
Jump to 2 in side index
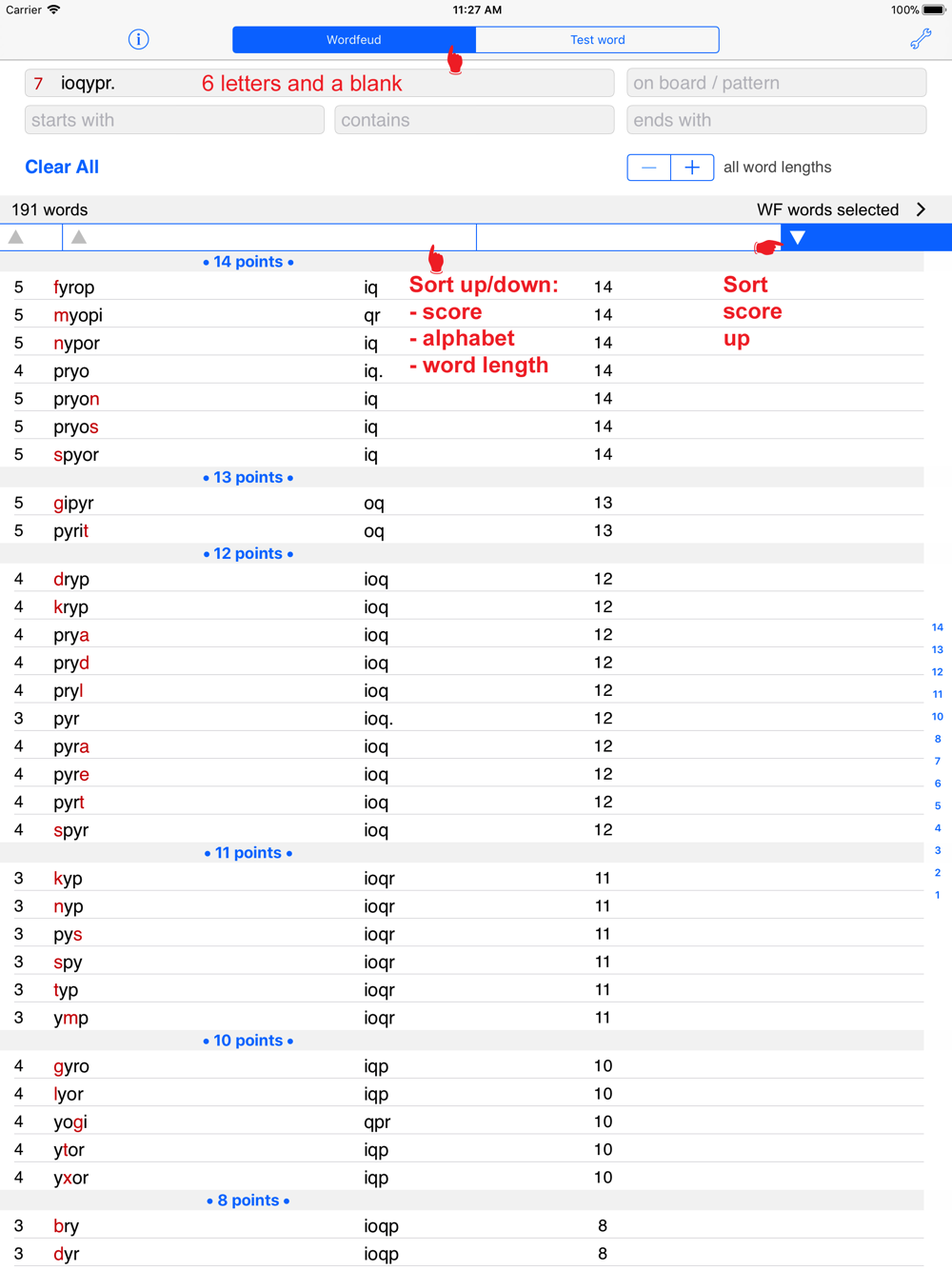(938, 873)
